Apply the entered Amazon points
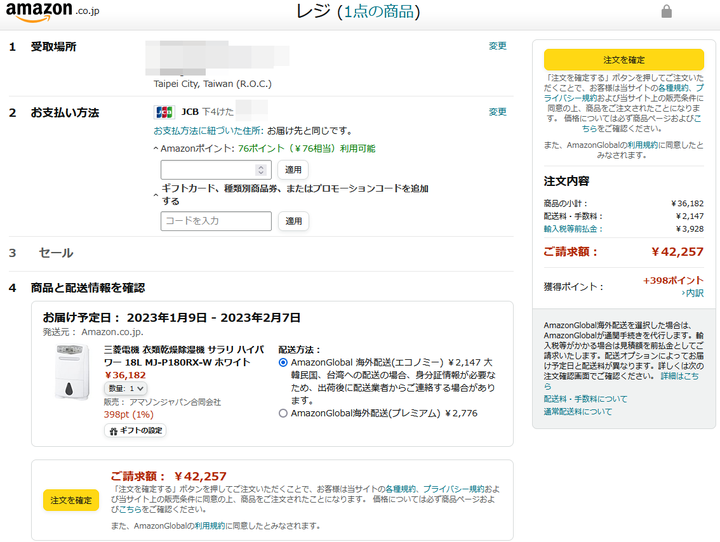The height and width of the screenshot is (542, 720). tap(293, 170)
